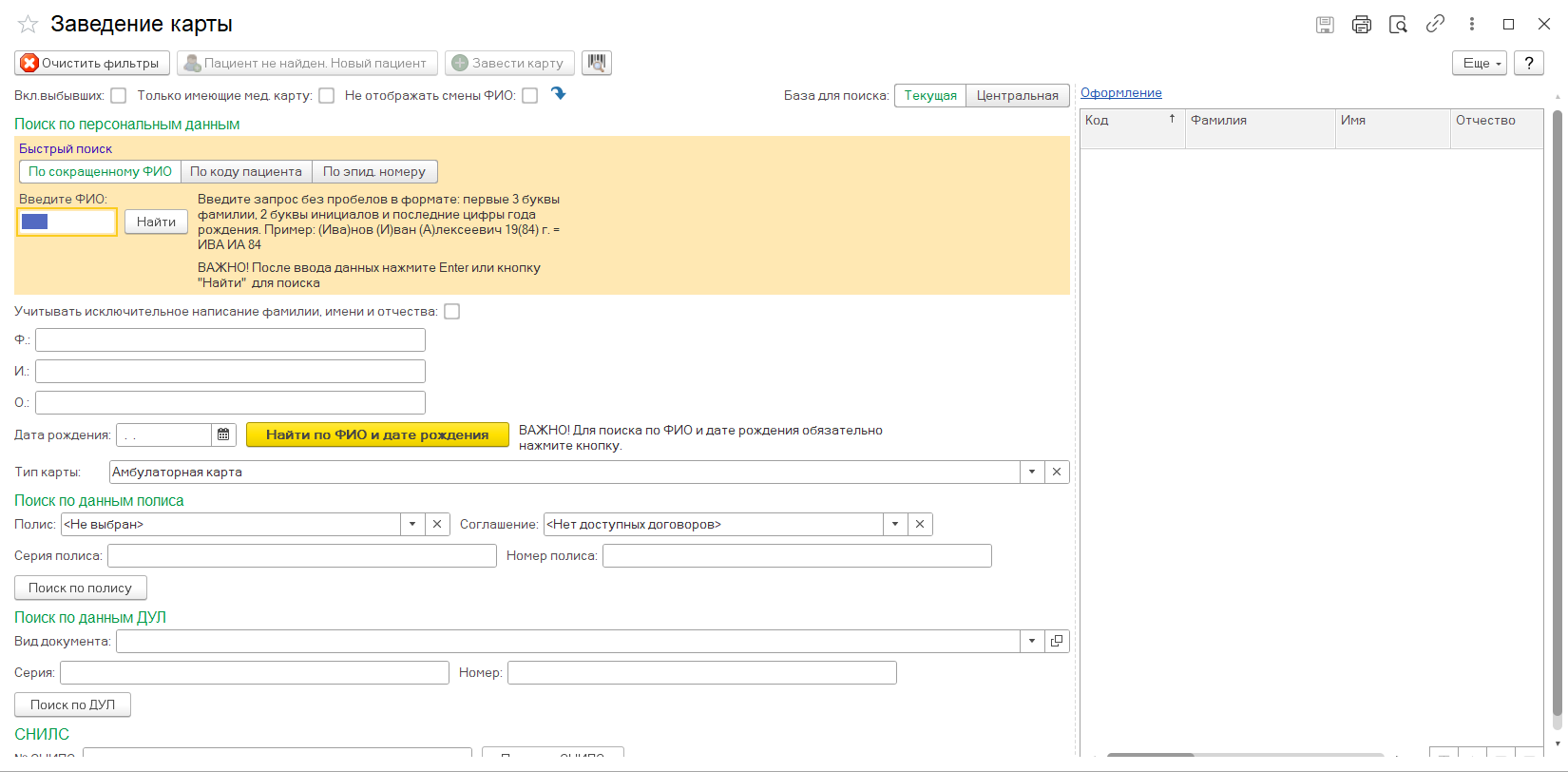Select the 'По эпид. номеру' tab
1568x772 pixels.
pos(374,172)
